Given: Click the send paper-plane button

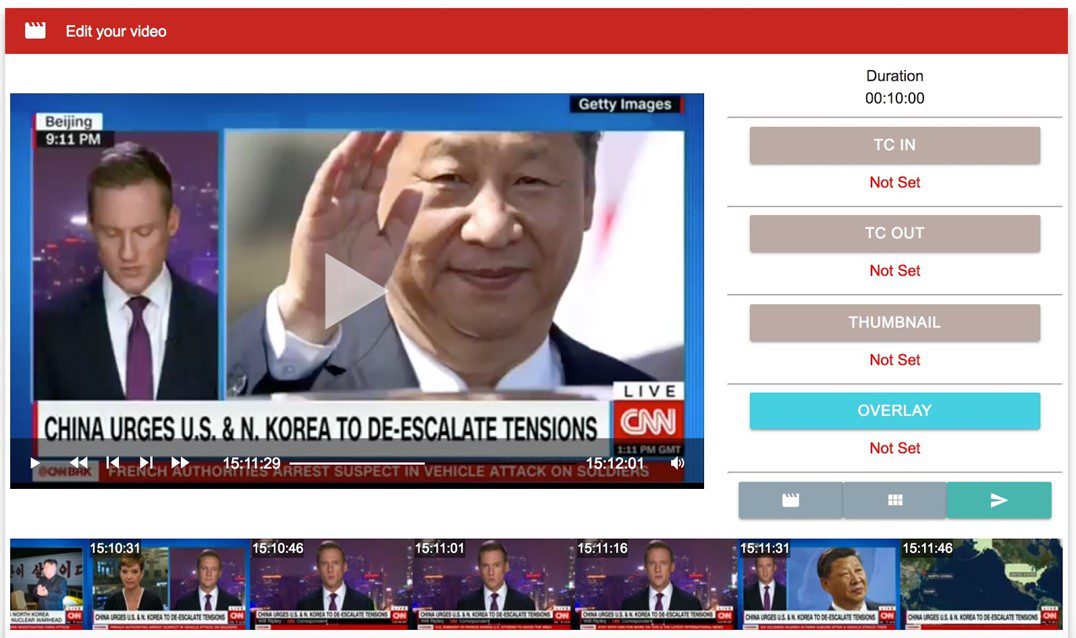Looking at the screenshot, I should click(999, 500).
